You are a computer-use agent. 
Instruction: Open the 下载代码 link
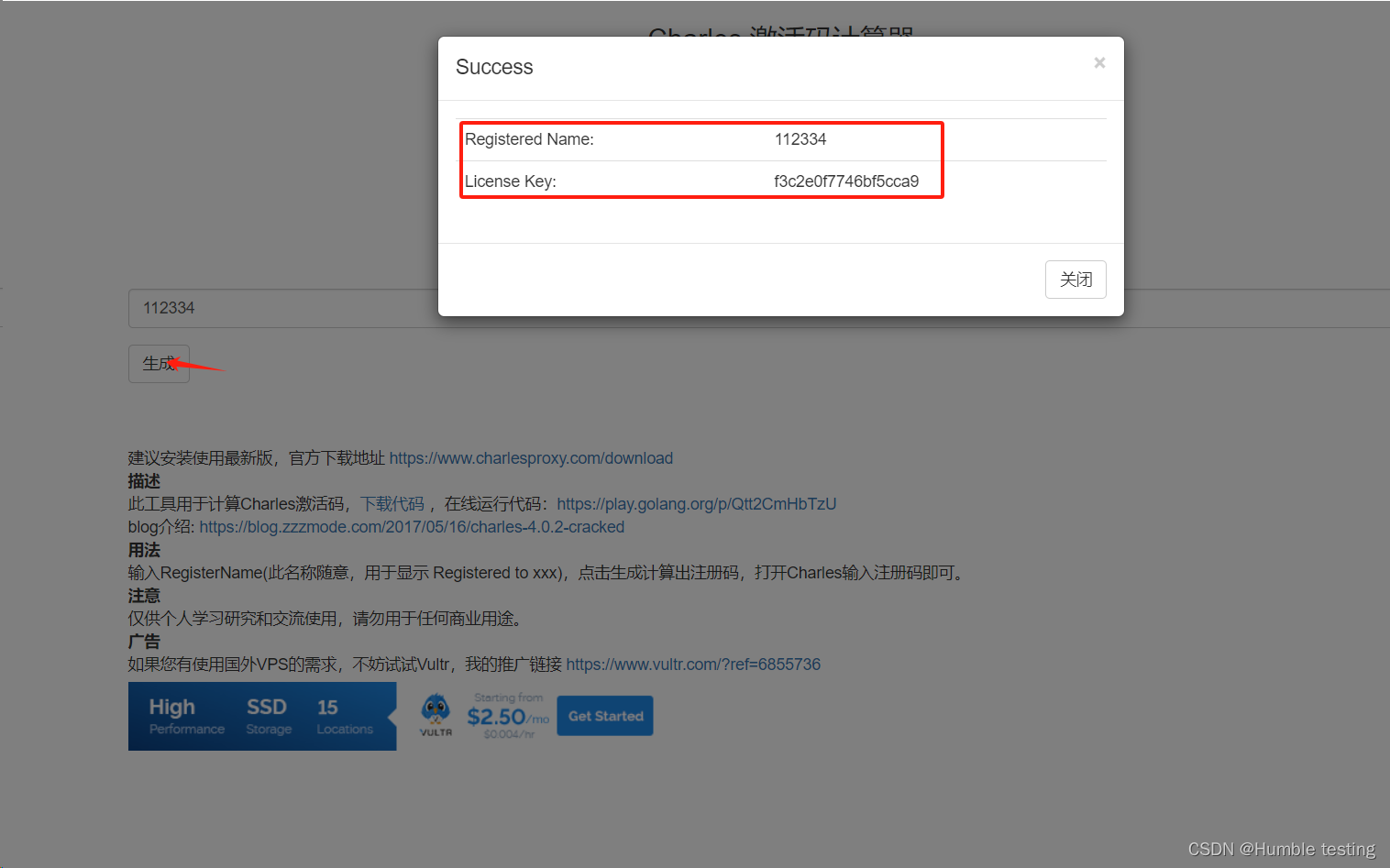(392, 503)
